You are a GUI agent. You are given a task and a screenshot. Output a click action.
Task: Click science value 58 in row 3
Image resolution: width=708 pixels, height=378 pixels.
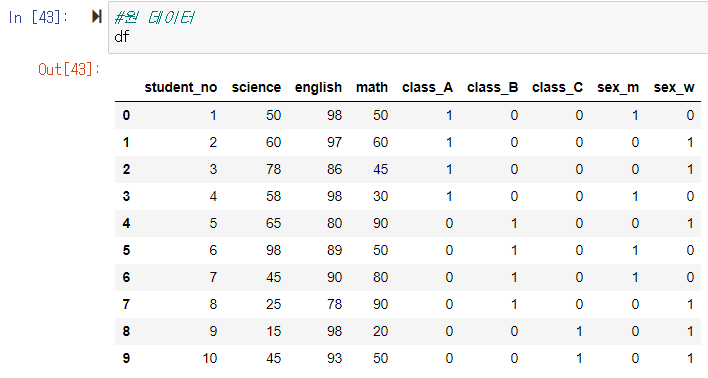273,196
